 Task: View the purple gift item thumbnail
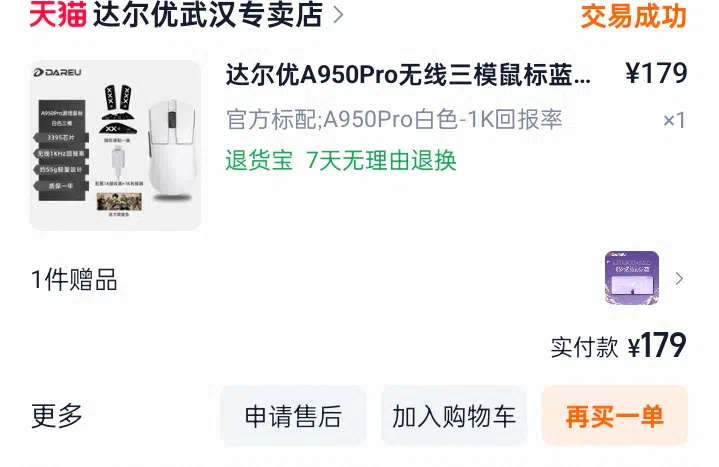(632, 278)
